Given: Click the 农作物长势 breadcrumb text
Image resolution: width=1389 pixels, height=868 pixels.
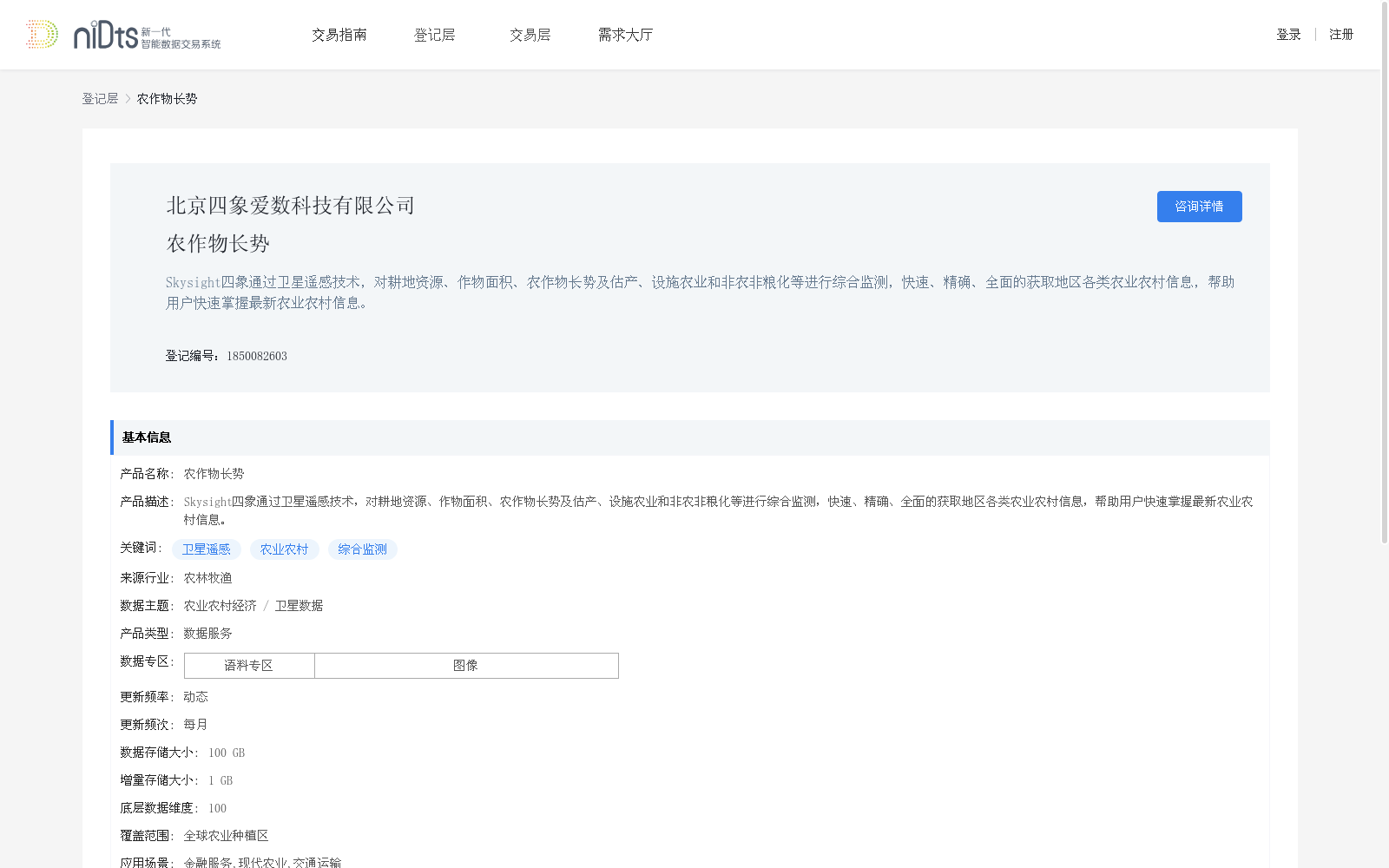Looking at the screenshot, I should (x=167, y=99).
